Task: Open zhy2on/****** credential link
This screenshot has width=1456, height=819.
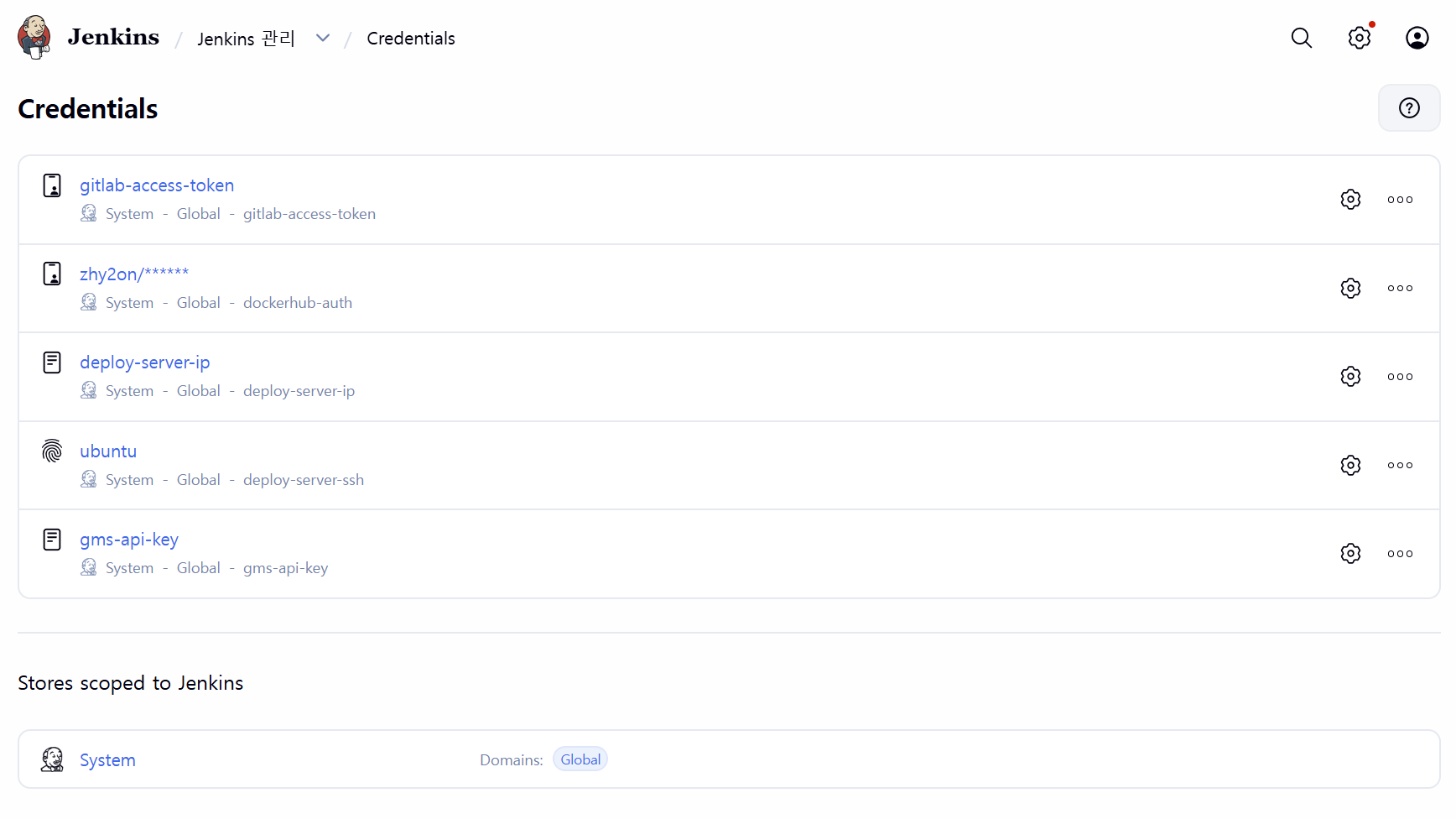Action: [x=134, y=274]
